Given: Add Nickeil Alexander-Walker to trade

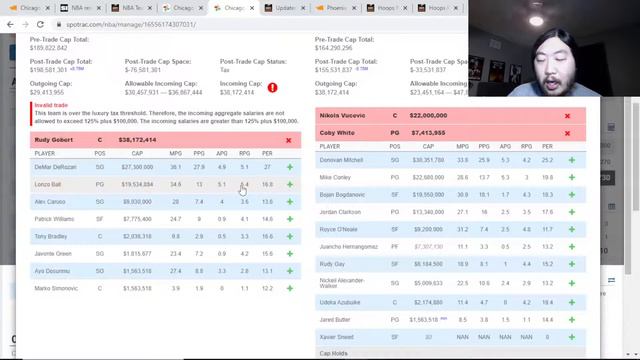Looking at the screenshot, I should (572, 283).
